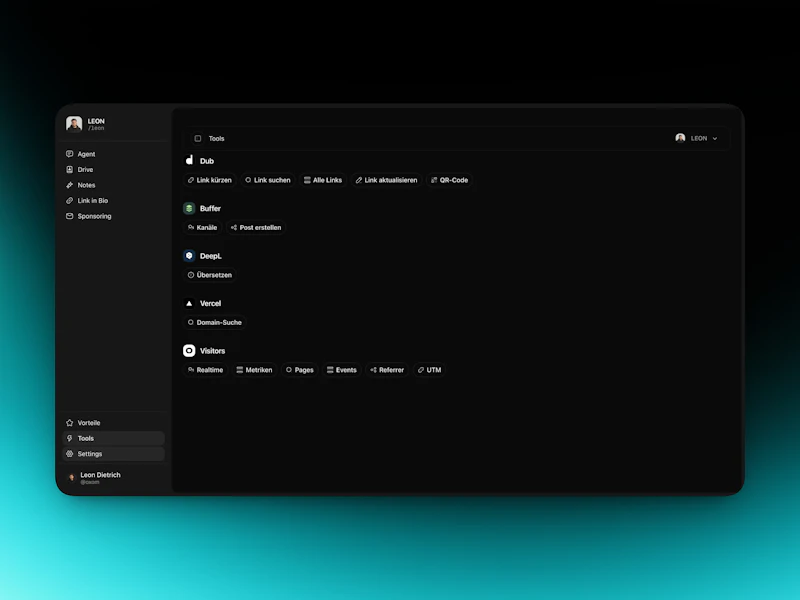Open the Referrer tool
The height and width of the screenshot is (600, 800).
point(387,370)
